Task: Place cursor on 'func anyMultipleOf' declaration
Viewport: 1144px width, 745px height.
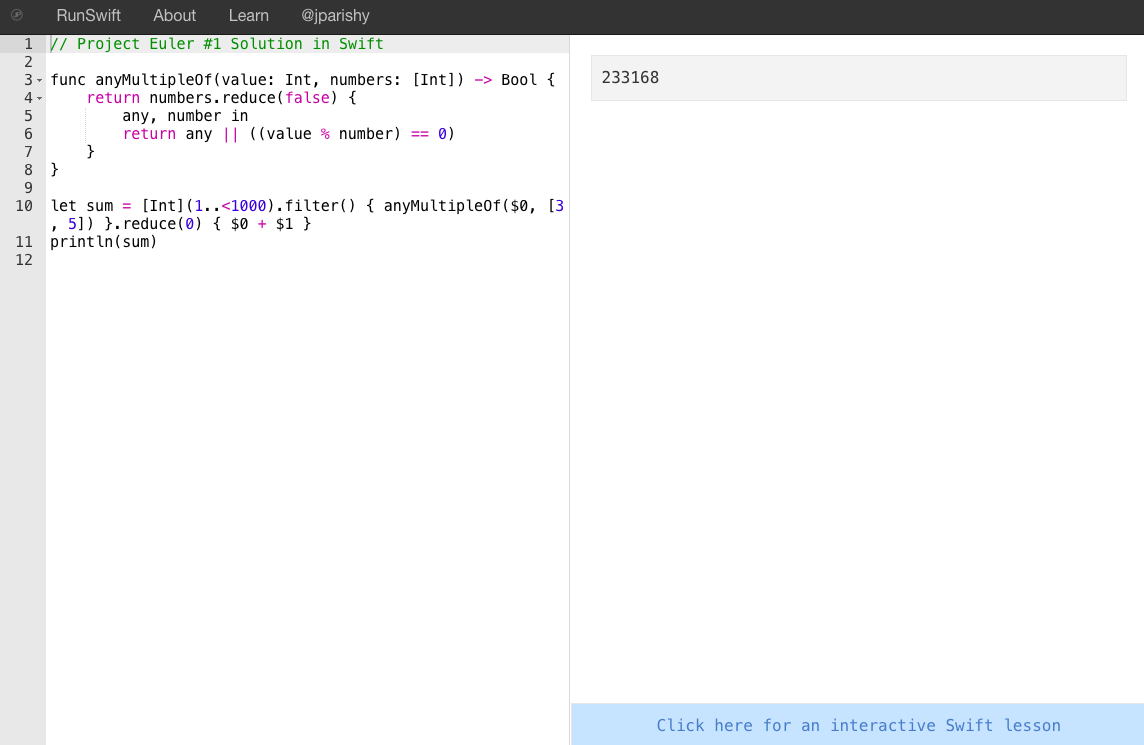Action: [131, 80]
